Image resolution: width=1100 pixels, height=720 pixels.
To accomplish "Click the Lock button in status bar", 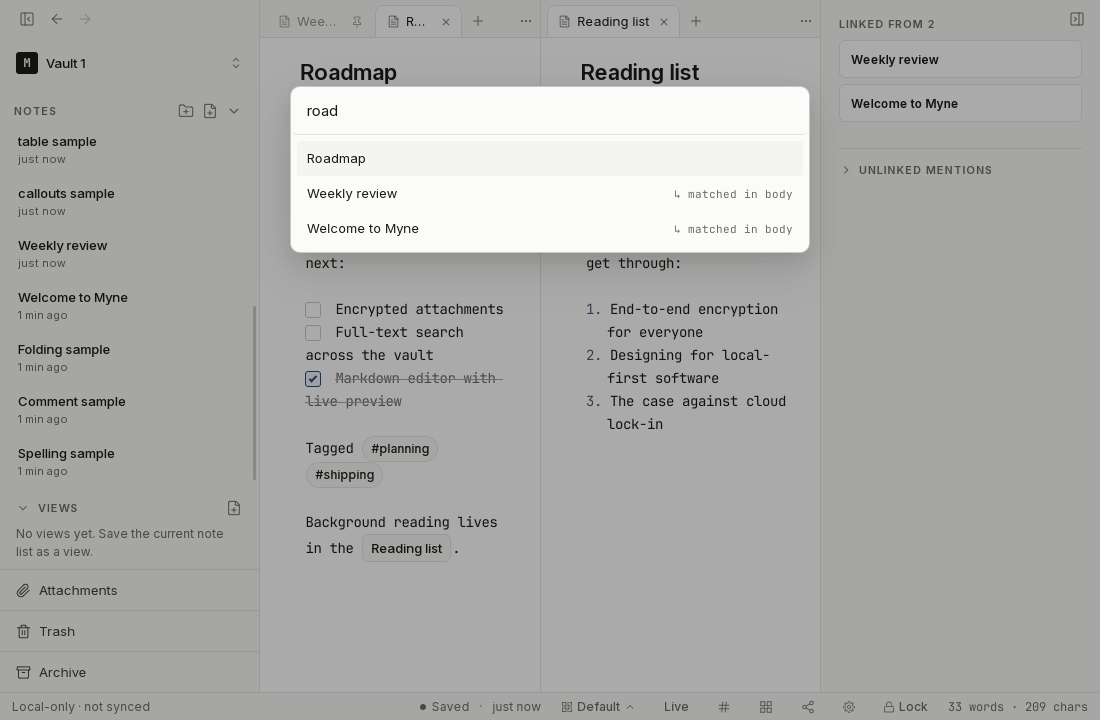I will (905, 707).
